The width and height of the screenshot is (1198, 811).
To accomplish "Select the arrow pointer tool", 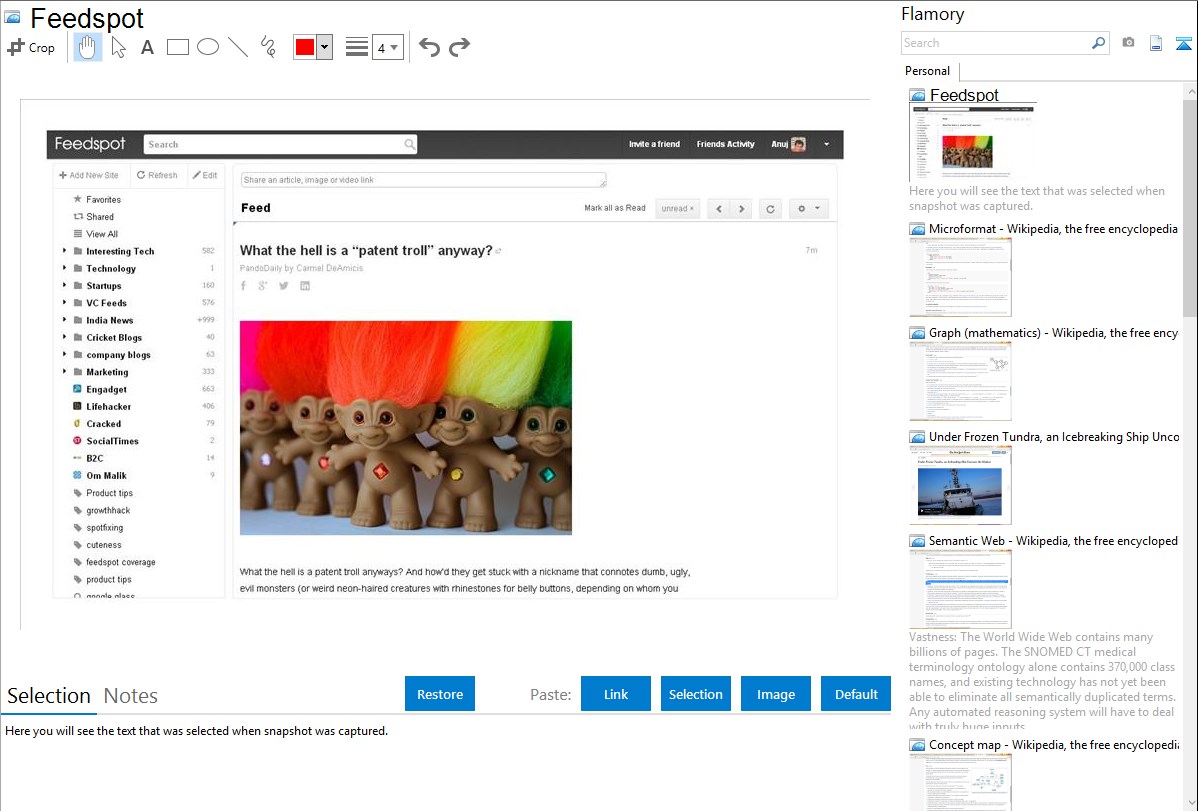I will pos(118,47).
